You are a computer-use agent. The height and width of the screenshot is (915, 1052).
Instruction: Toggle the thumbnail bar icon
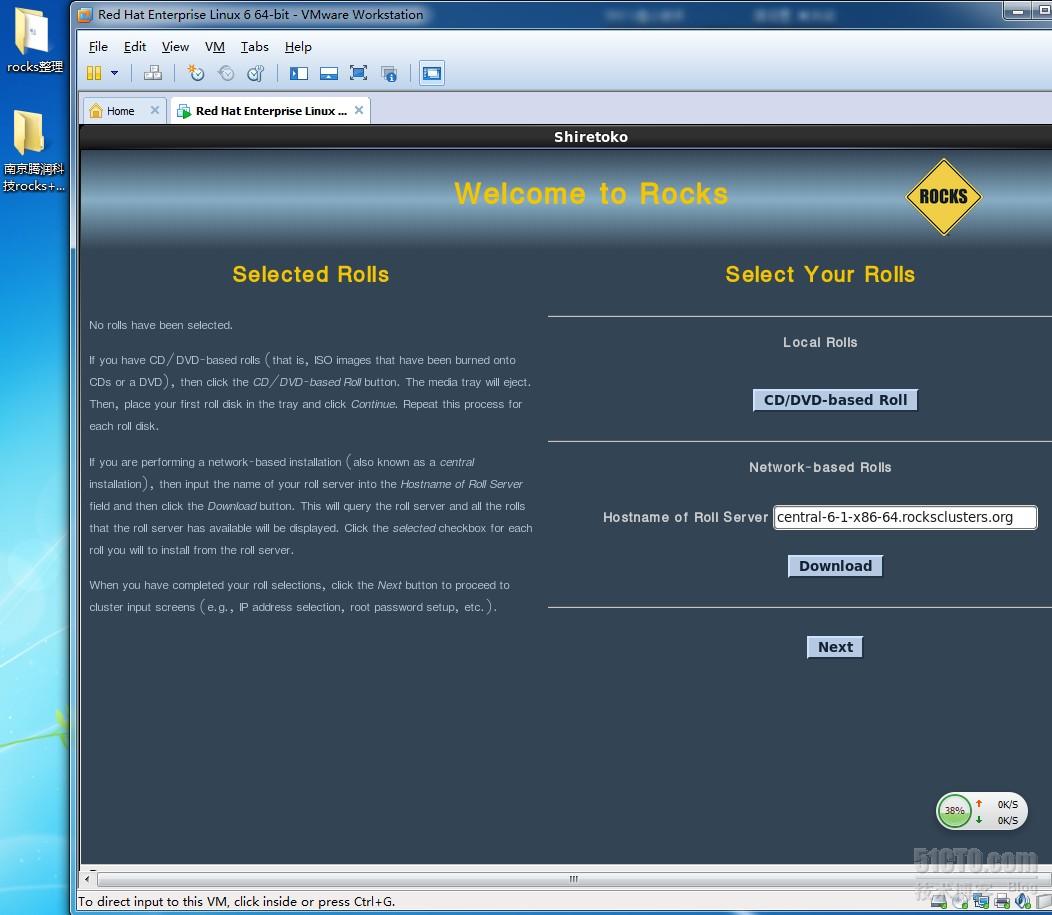tap(329, 73)
